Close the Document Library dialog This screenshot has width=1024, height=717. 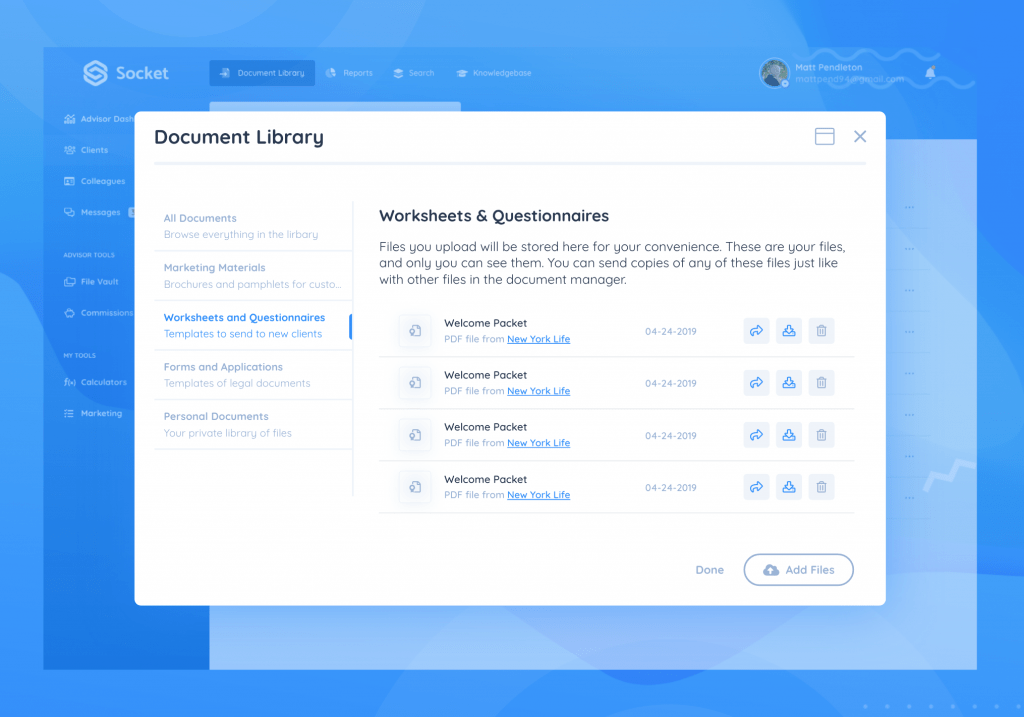click(x=860, y=136)
